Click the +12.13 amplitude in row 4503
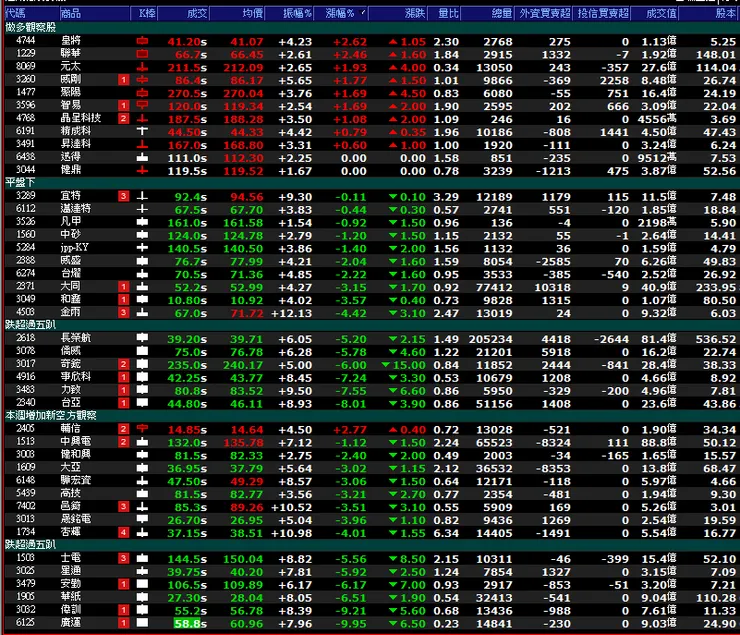Image resolution: width=740 pixels, height=635 pixels. click(292, 313)
